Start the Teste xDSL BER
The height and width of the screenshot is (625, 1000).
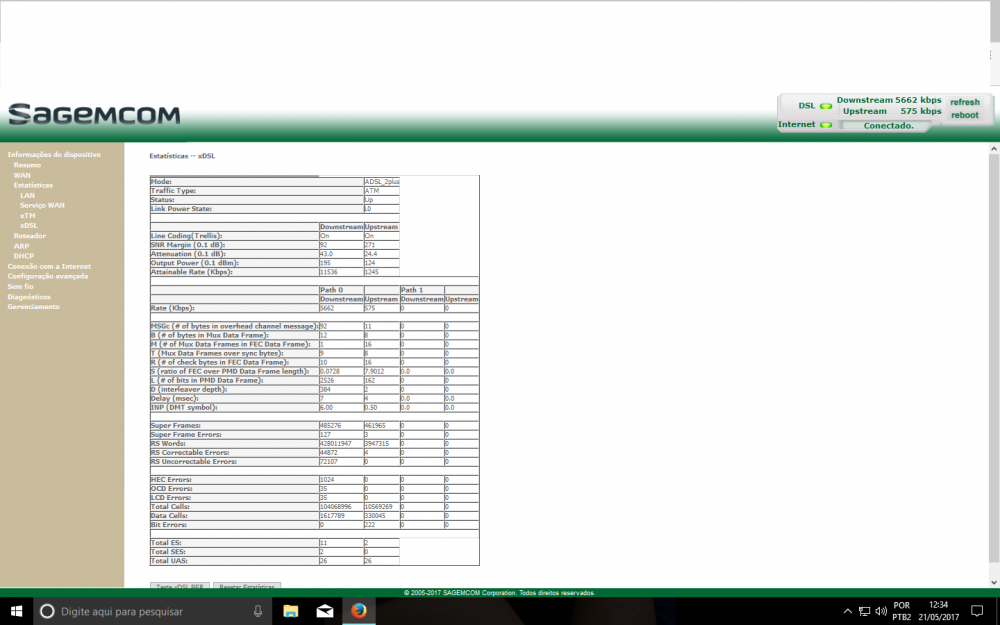pyautogui.click(x=181, y=586)
